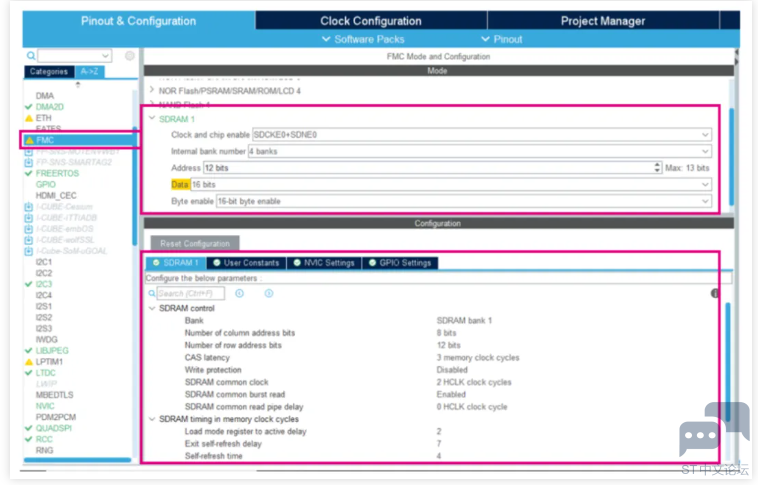The image size is (758, 485).
Task: Click the checkmark icon beside QUADSPI
Action: coord(29,428)
